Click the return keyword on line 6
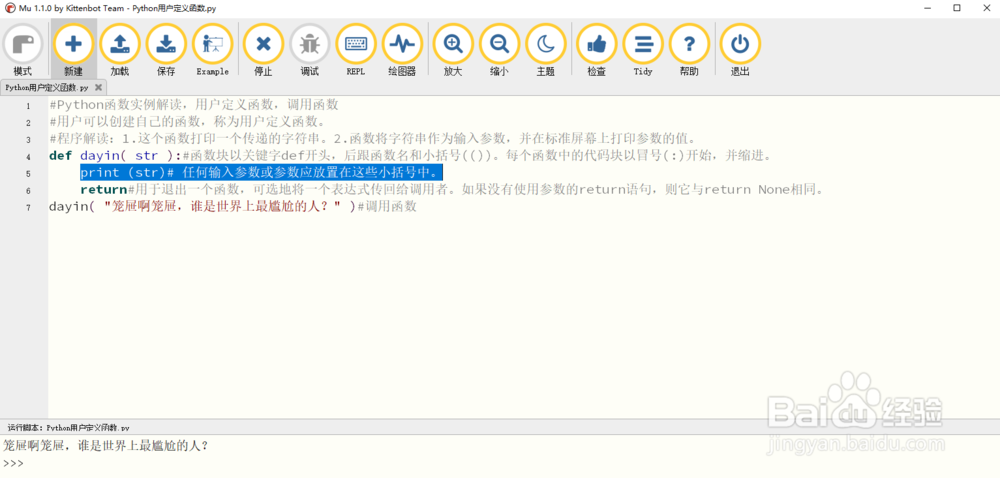 click(103, 189)
